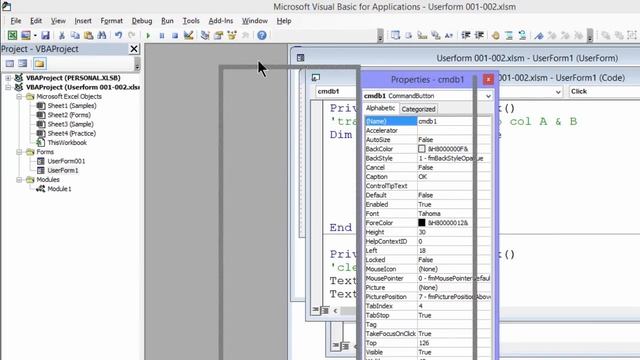
Task: Switch code window to Full Module View
Action: pos(325,311)
